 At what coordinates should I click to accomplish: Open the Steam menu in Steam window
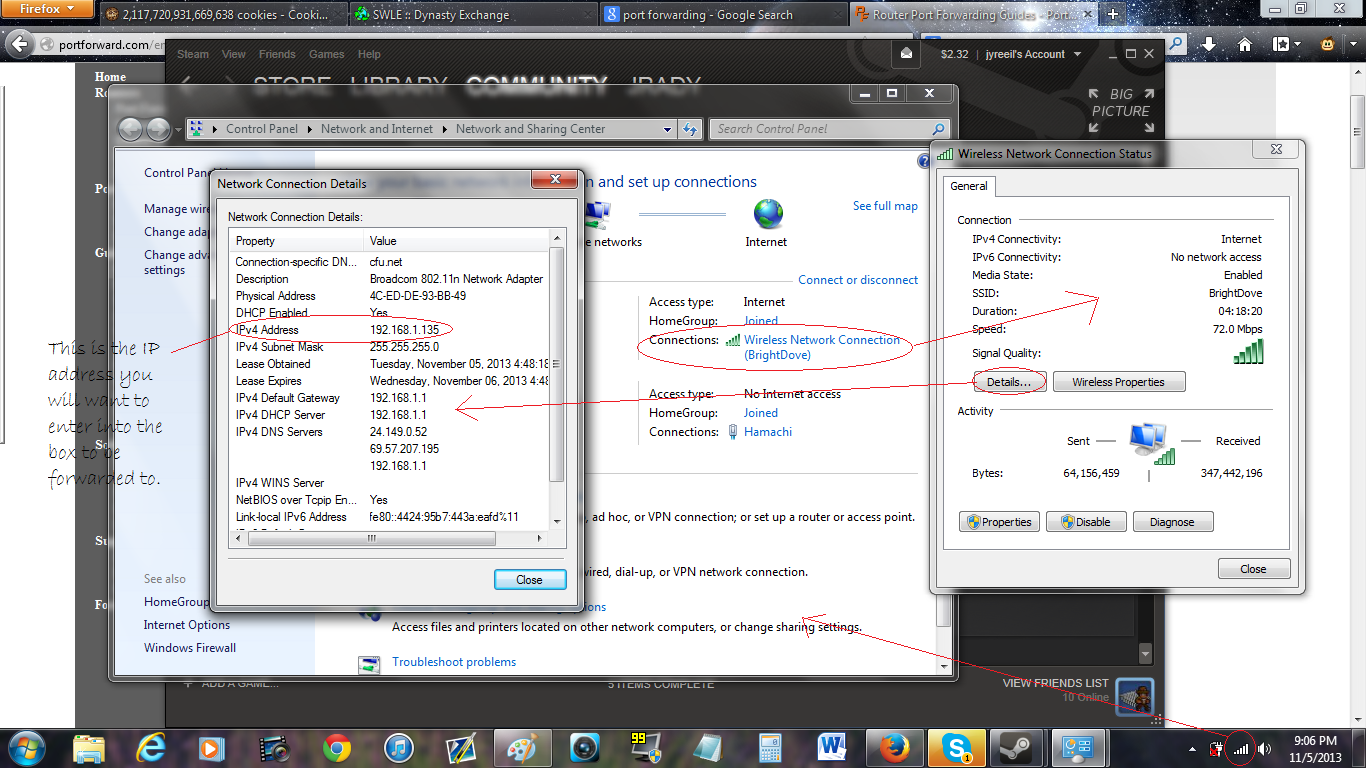[193, 54]
